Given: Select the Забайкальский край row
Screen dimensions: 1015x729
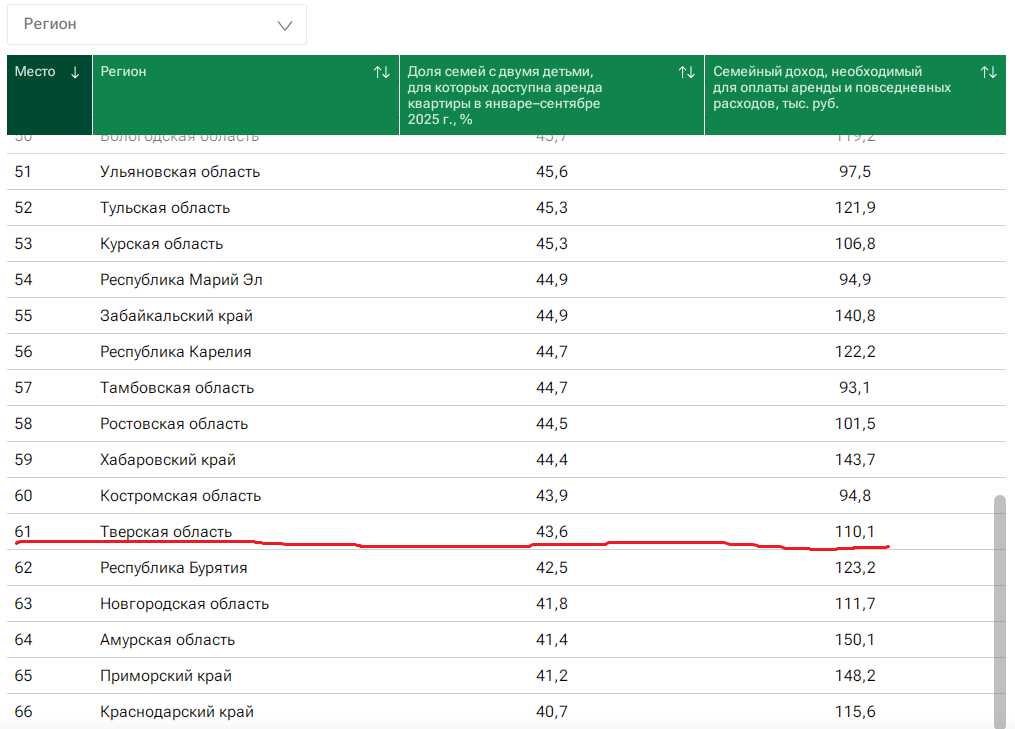Looking at the screenshot, I should pyautogui.click(x=176, y=316).
